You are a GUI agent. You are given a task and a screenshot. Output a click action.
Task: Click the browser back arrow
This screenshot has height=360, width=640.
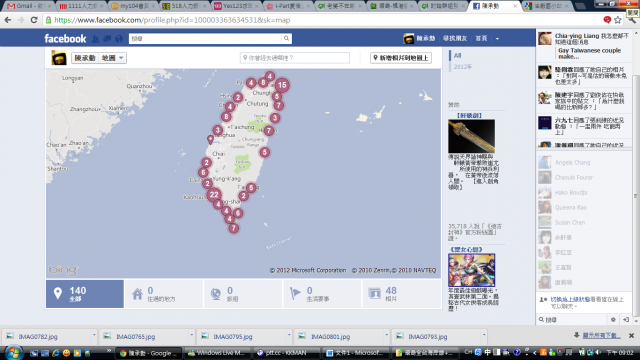click(8, 20)
